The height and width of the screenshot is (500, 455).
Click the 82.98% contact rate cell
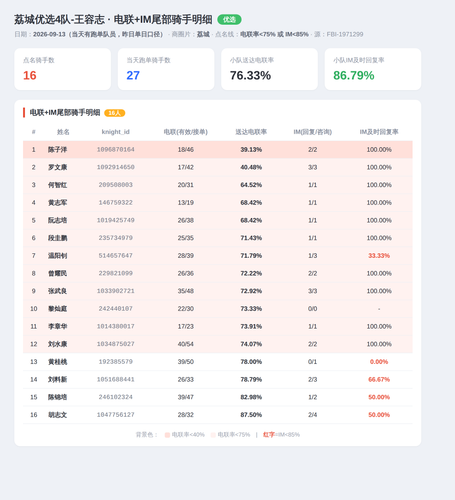tap(251, 397)
